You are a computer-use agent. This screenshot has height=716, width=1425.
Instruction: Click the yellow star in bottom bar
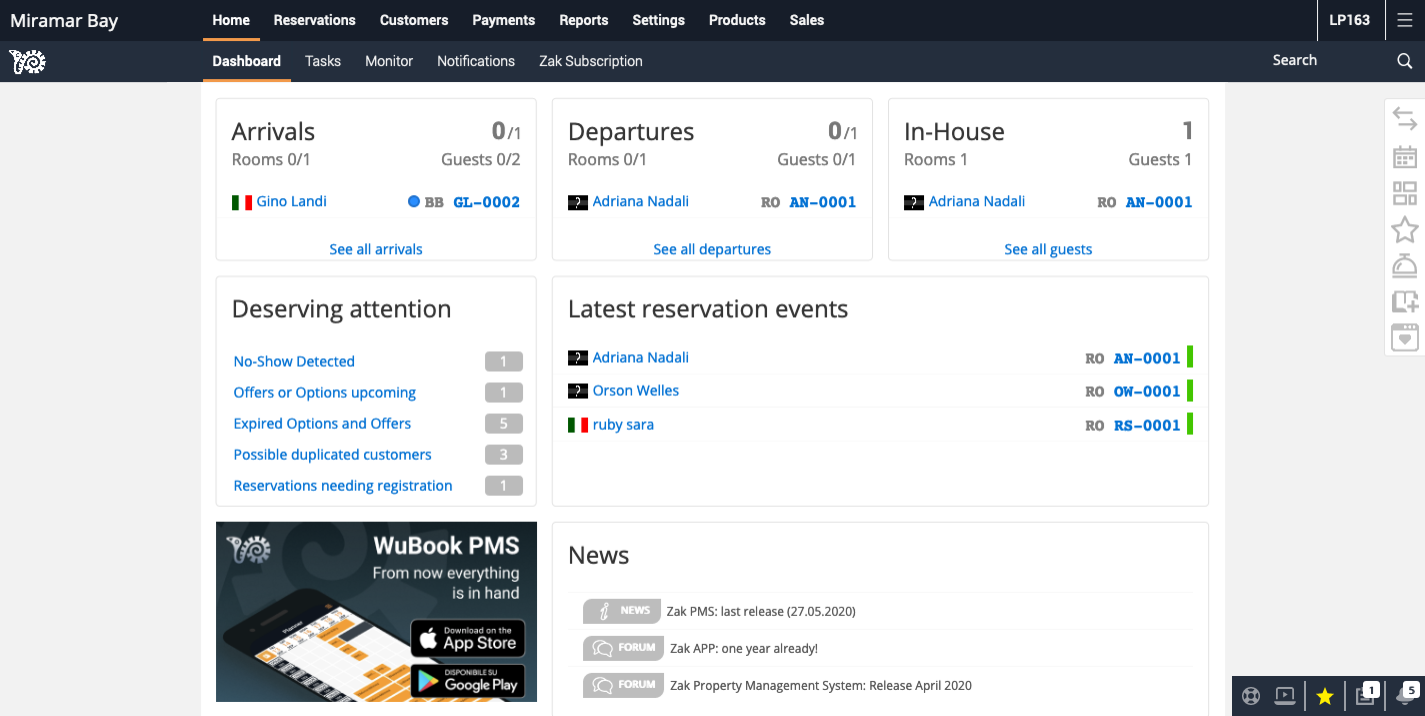click(x=1325, y=696)
